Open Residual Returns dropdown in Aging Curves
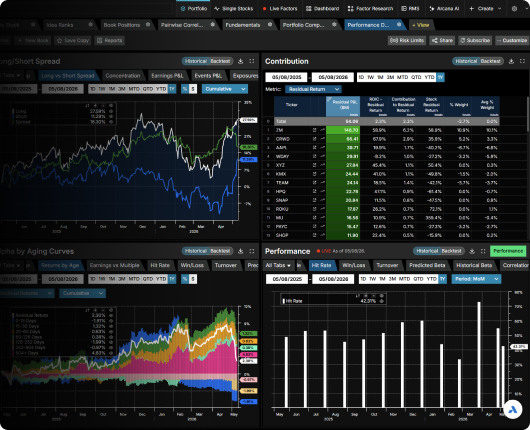This screenshot has height=430, width=530. coord(26,293)
